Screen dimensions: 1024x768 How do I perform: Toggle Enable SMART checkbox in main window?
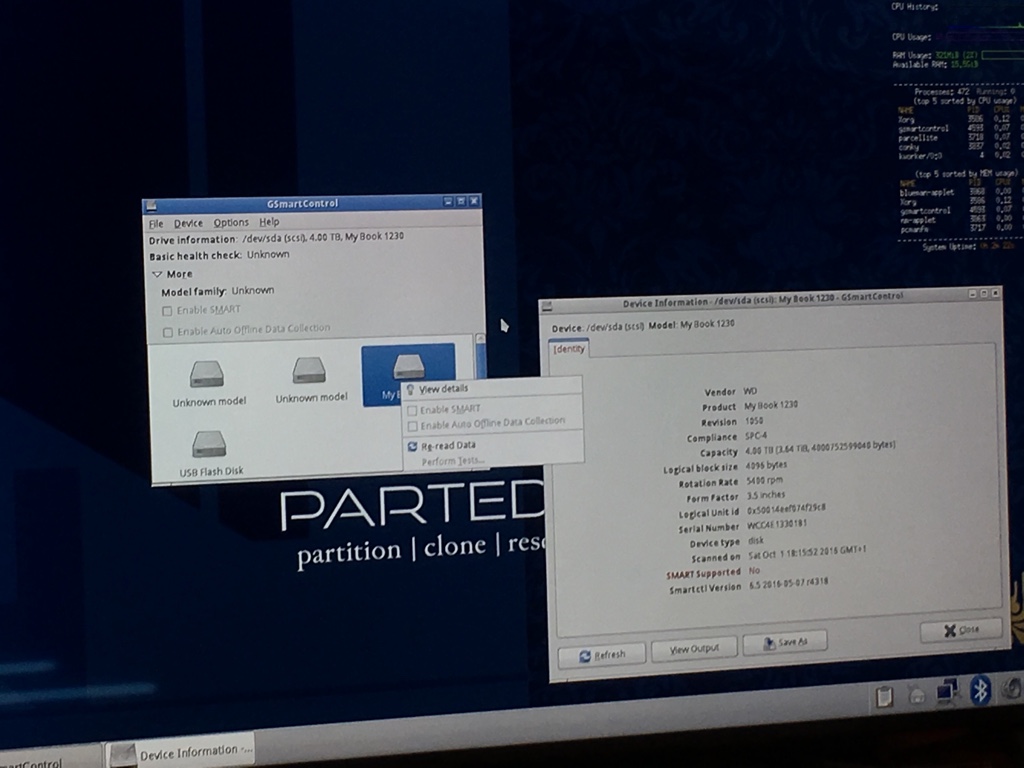167,311
